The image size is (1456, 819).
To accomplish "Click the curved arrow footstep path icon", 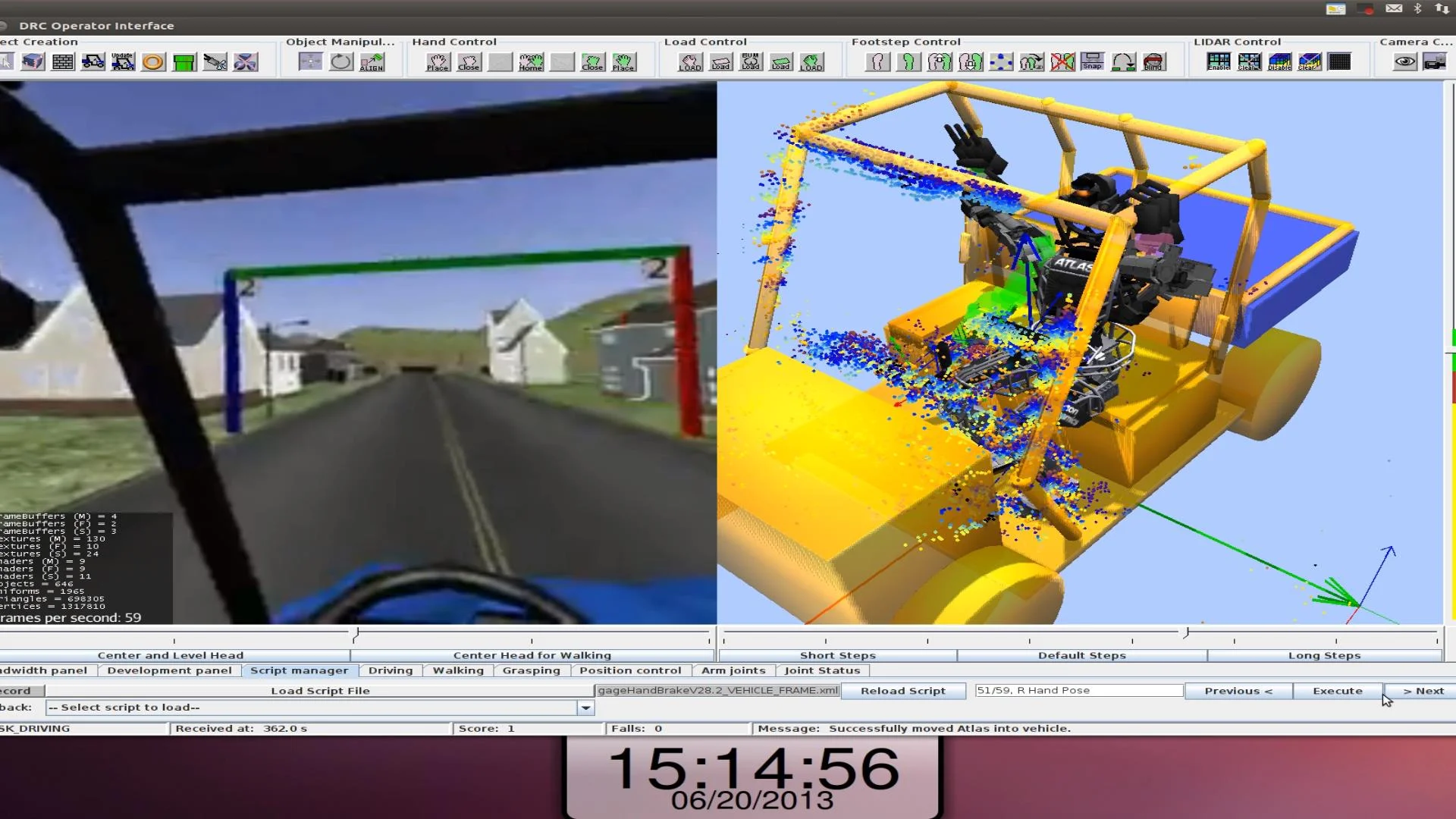I will (1123, 61).
